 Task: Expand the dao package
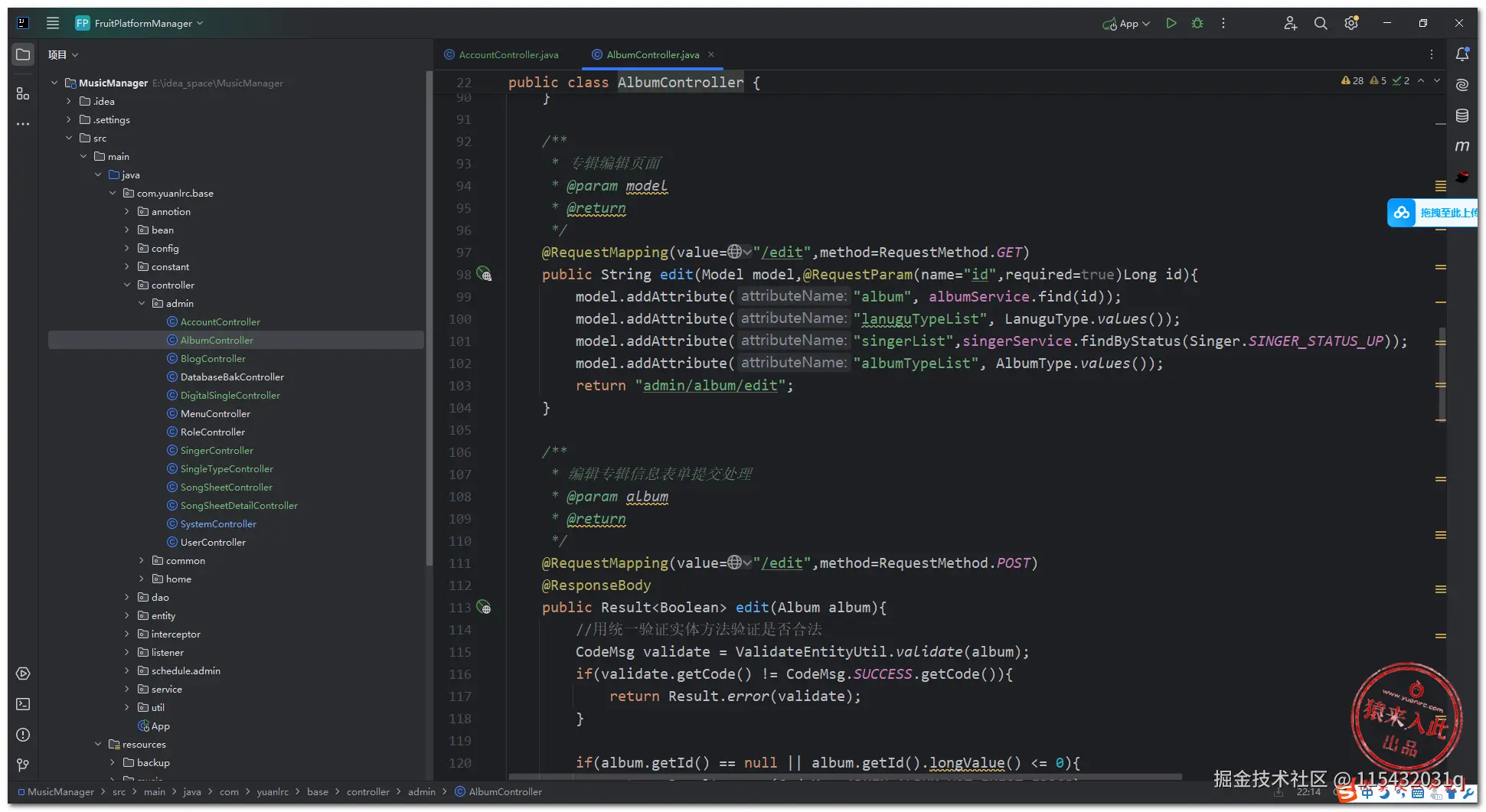(127, 597)
